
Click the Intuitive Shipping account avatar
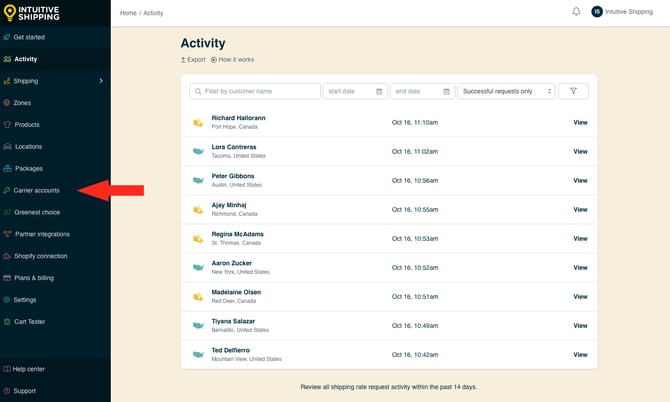click(x=597, y=12)
